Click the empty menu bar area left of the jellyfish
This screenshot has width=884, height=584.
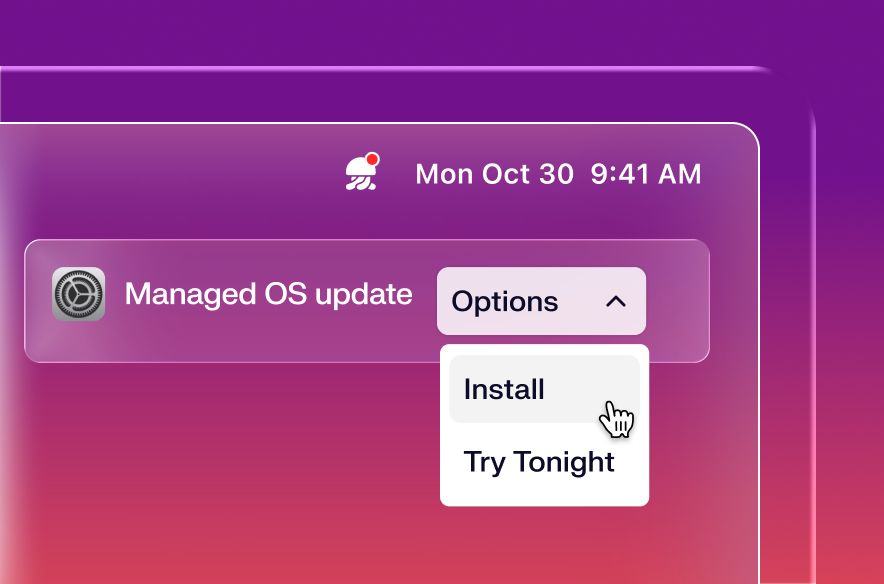(x=200, y=175)
